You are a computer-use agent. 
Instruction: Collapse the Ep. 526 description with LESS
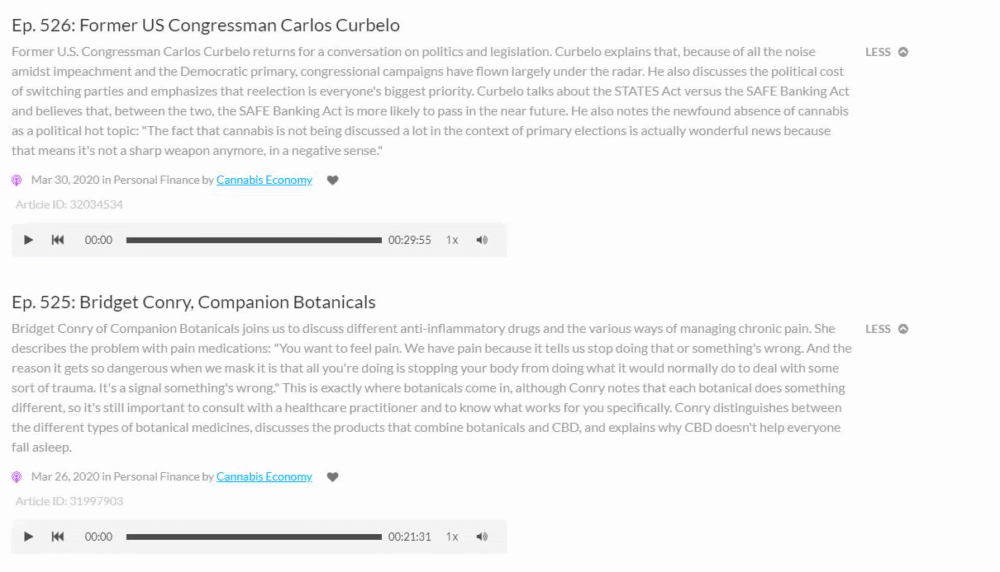[886, 52]
